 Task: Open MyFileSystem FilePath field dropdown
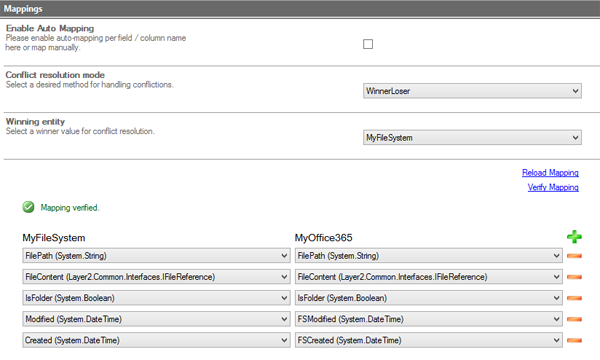tap(156, 256)
